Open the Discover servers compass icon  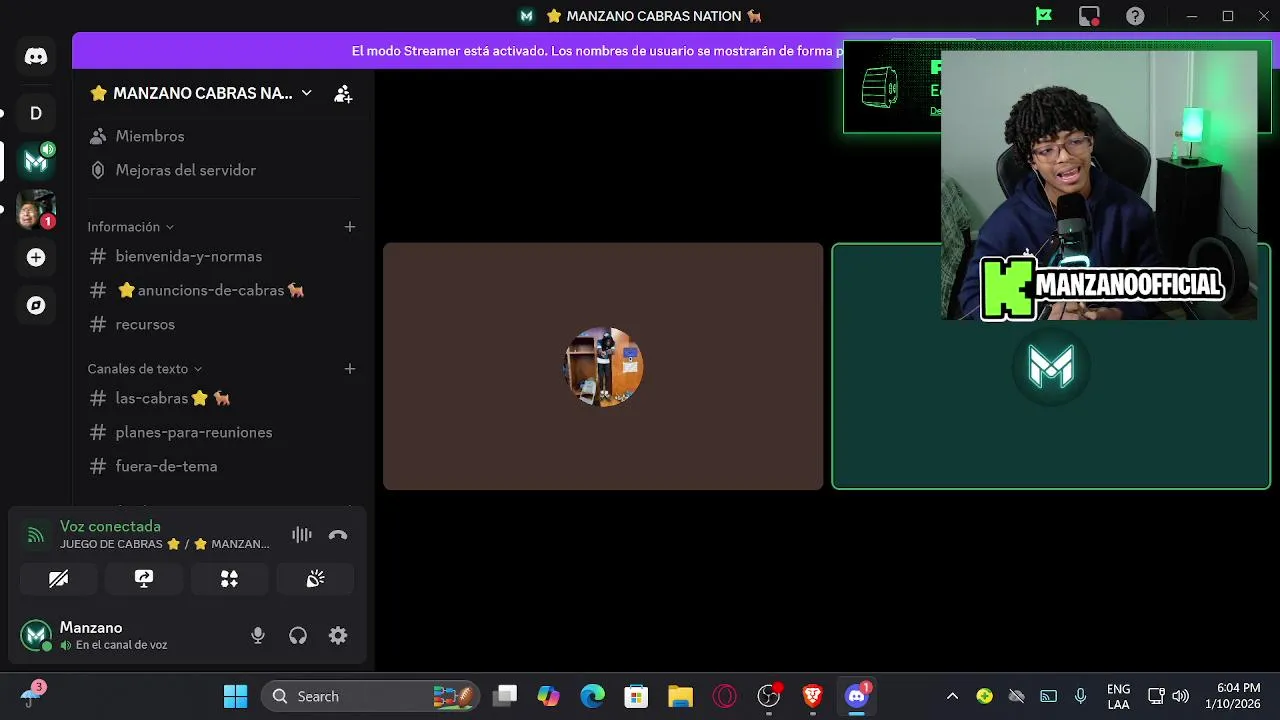point(36,305)
